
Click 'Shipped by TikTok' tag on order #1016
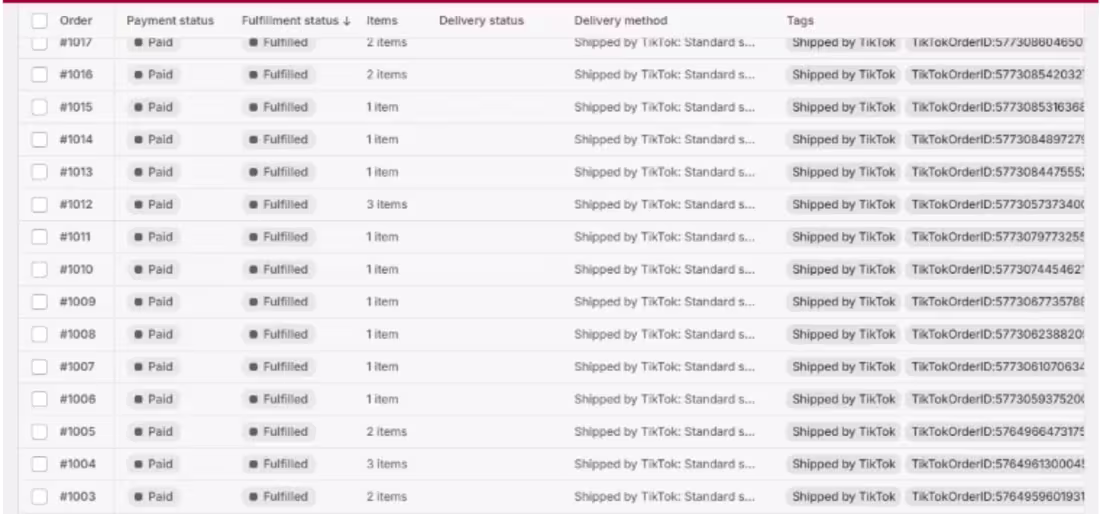[844, 75]
